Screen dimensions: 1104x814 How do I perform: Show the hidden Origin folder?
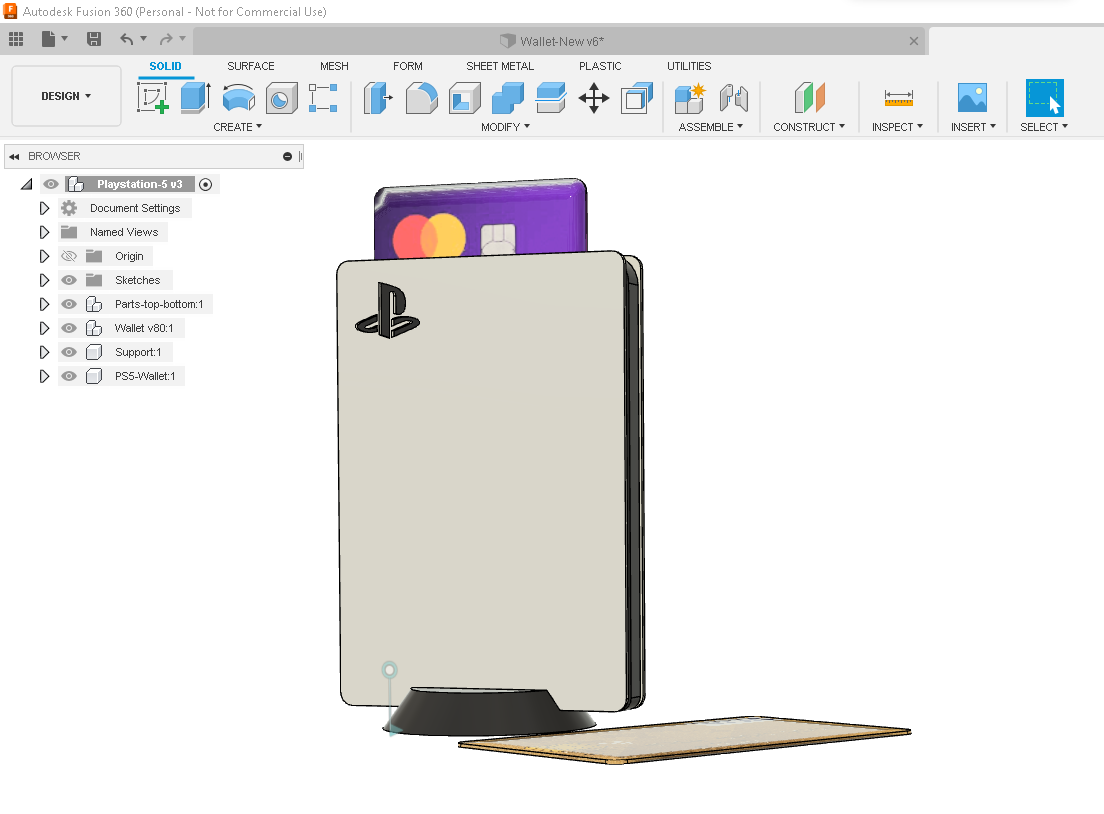[x=68, y=256]
